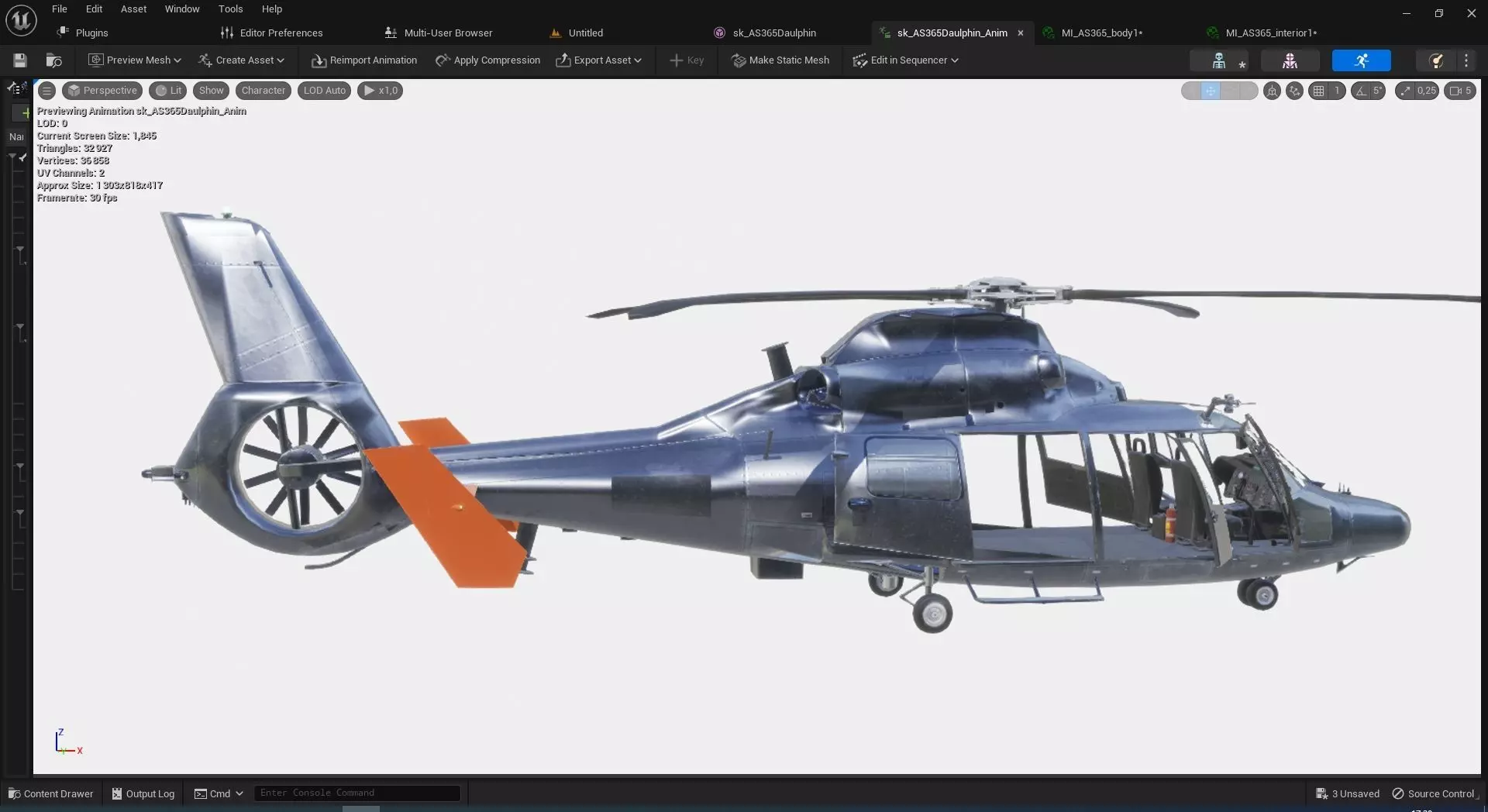
Task: Open the Edit menu
Action: pos(94,9)
